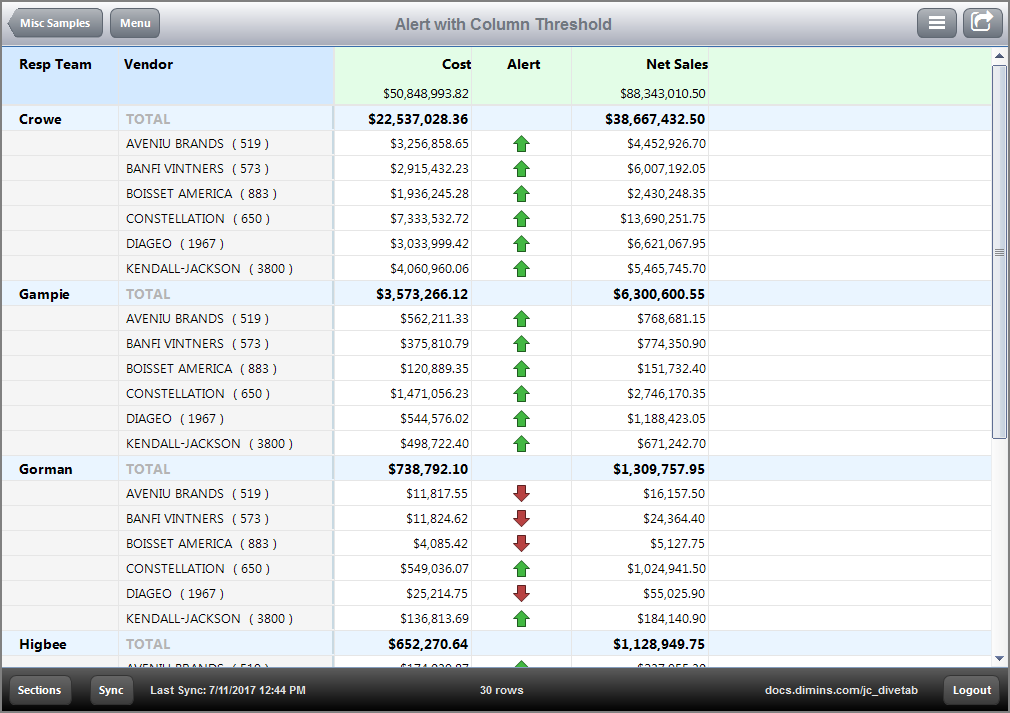Click green alert arrow beside Gorman's CONSTELLATION cost
This screenshot has width=1010, height=713.
(x=521, y=568)
